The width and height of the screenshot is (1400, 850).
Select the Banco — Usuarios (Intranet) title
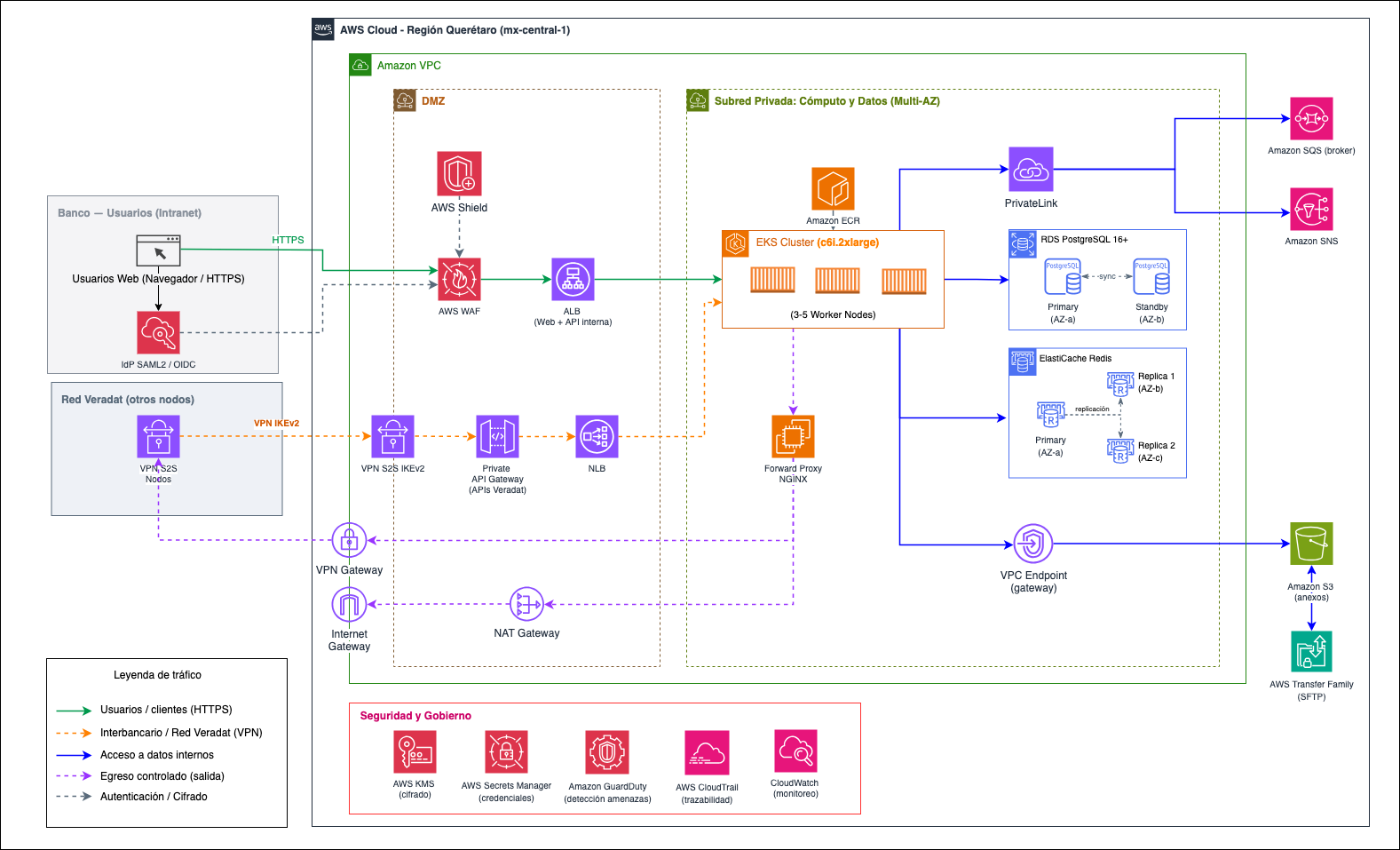tap(130, 213)
